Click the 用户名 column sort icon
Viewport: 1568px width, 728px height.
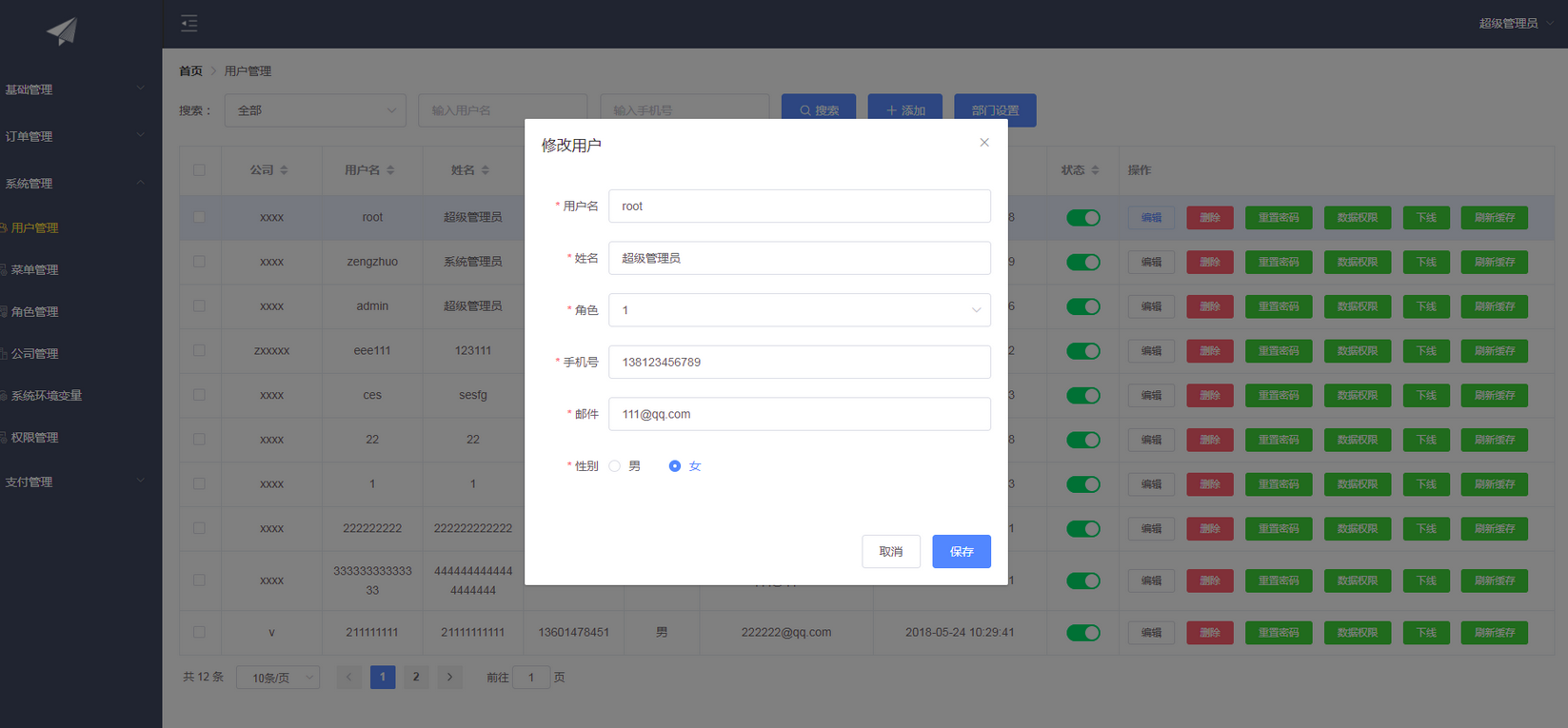390,170
